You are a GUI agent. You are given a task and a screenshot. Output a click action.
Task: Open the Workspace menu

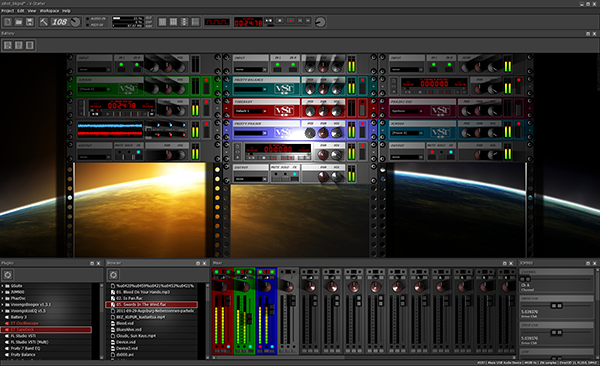pyautogui.click(x=49, y=11)
